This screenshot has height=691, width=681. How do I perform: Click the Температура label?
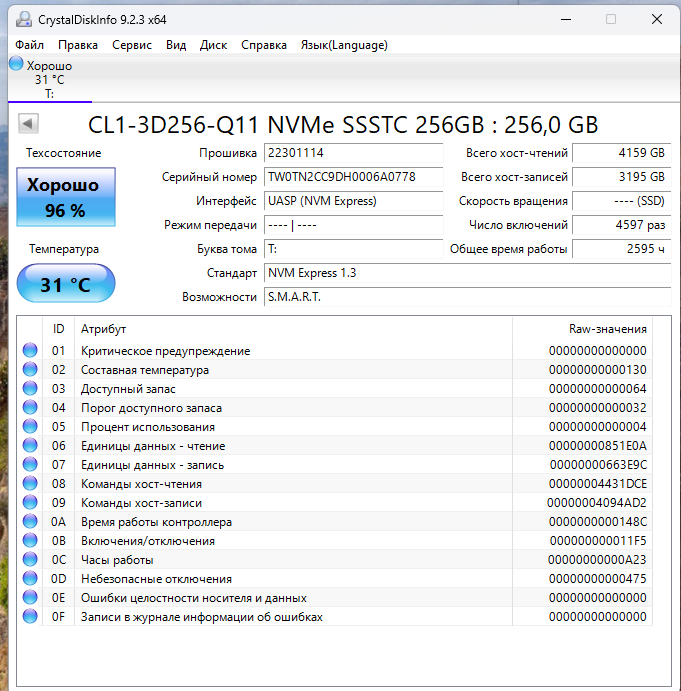pyautogui.click(x=64, y=249)
